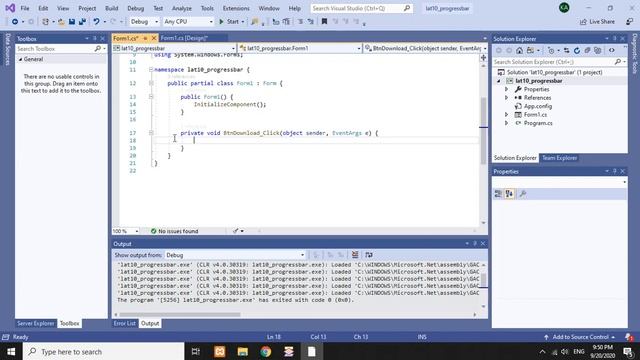The image size is (640, 360).
Task: Click the search magnifier in Solution Explorer
Action: (618, 62)
